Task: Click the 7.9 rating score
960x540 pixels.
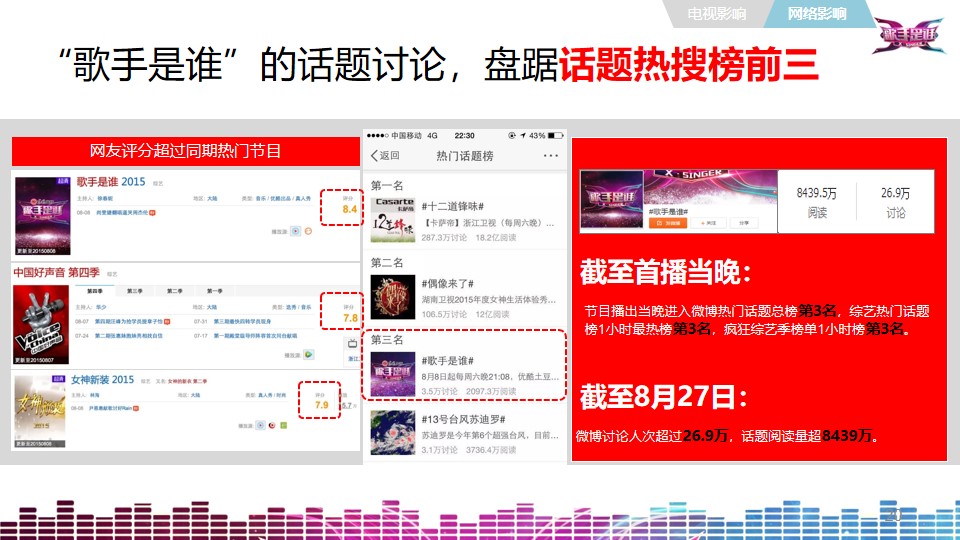Action: pos(322,405)
